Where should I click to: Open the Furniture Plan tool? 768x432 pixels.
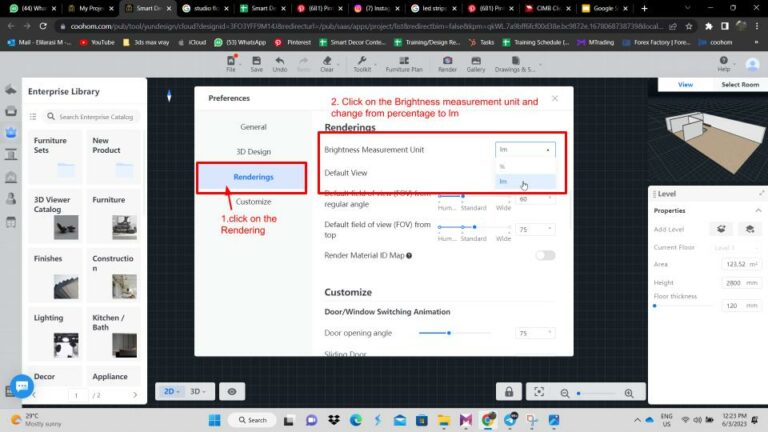(404, 64)
